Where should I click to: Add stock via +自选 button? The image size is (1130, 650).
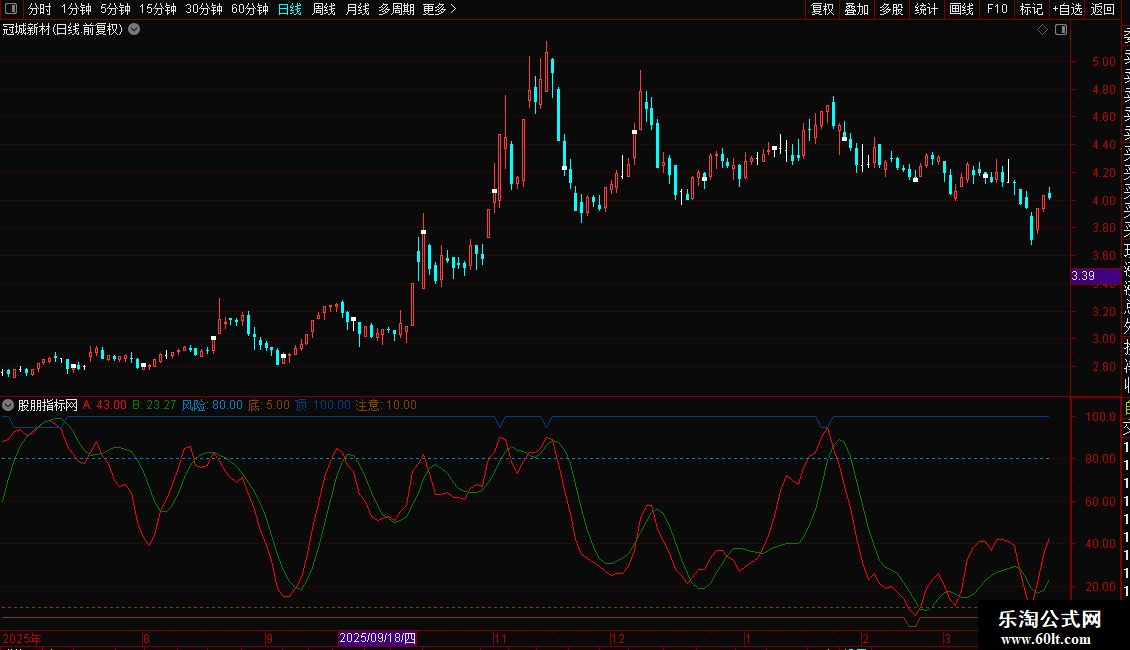tap(1067, 9)
